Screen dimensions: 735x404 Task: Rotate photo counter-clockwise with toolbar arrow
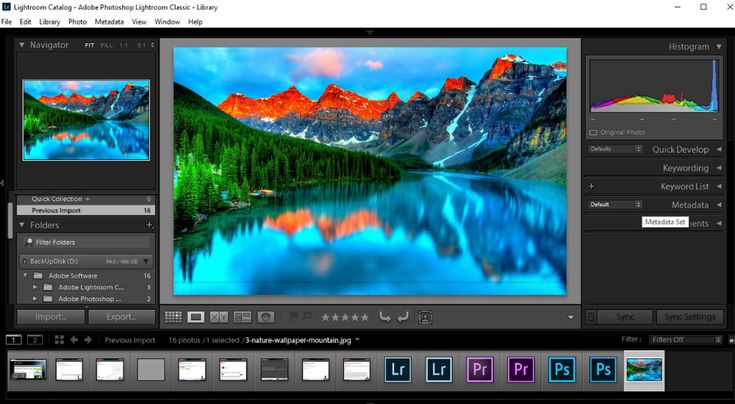tap(385, 317)
